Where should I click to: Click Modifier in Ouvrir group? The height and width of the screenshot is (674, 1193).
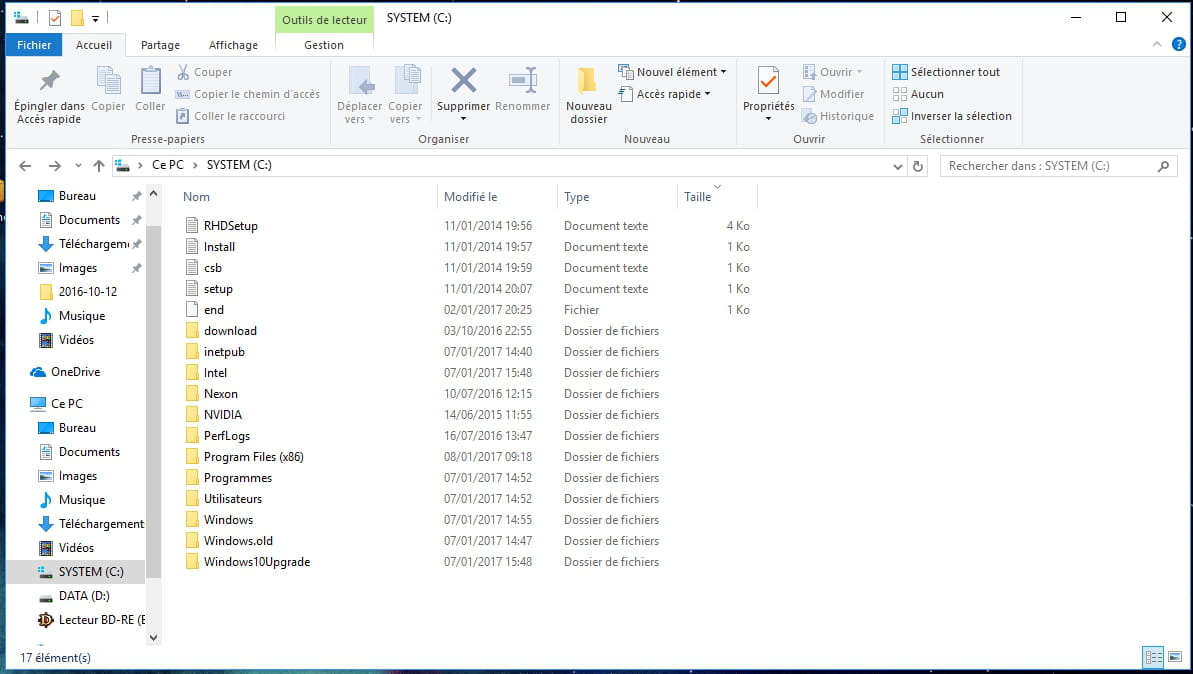[x=834, y=94]
